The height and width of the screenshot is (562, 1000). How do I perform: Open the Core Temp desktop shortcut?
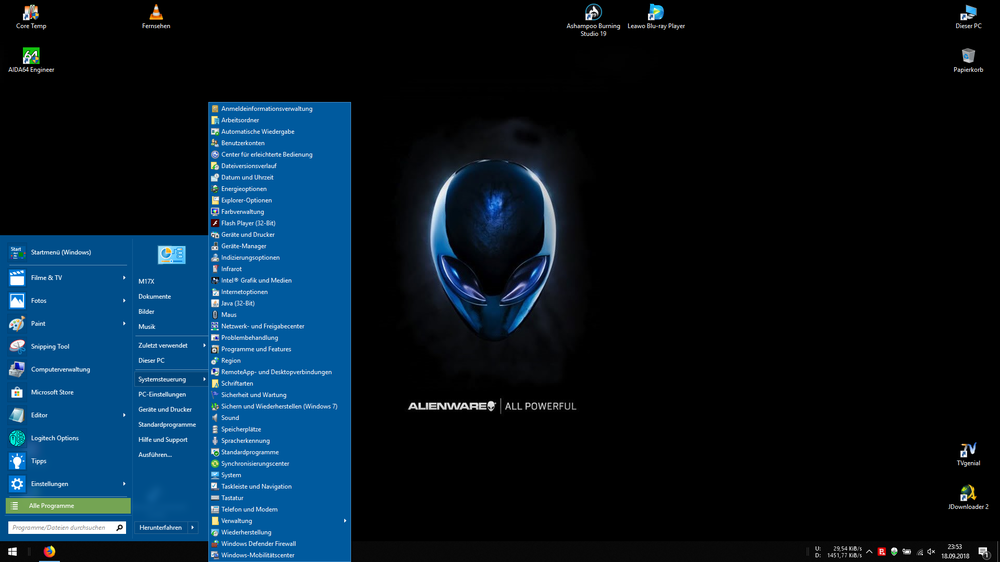[x=31, y=14]
